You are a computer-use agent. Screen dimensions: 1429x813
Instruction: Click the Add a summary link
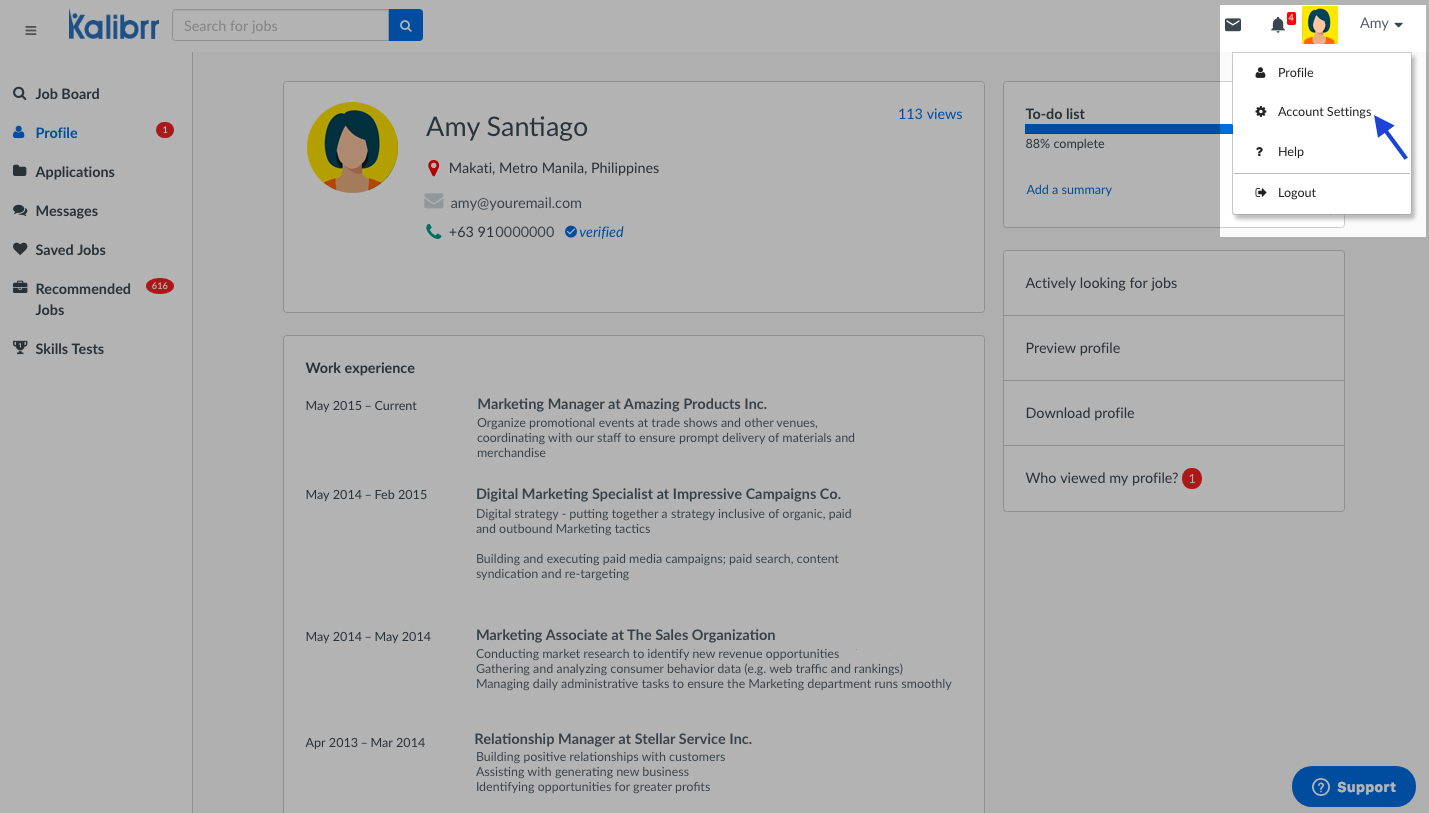[x=1068, y=190]
